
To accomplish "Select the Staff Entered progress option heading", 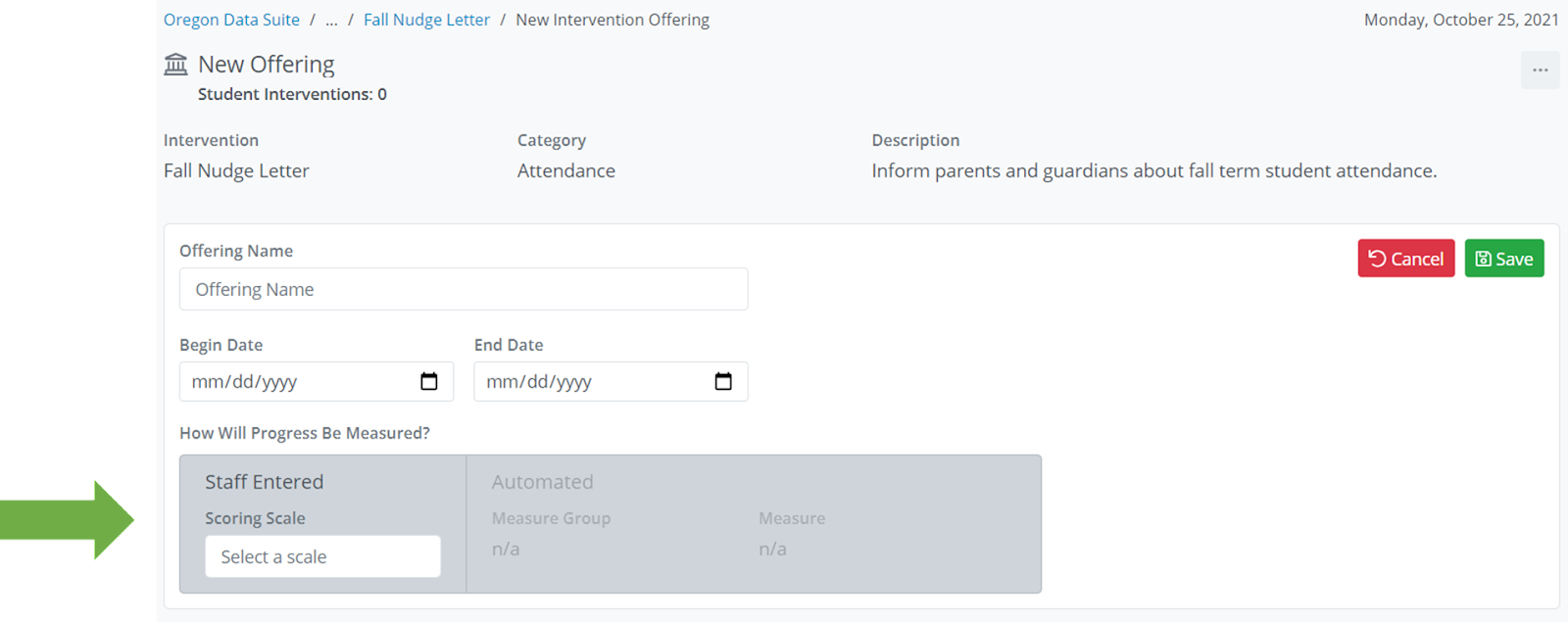I will pos(264,482).
